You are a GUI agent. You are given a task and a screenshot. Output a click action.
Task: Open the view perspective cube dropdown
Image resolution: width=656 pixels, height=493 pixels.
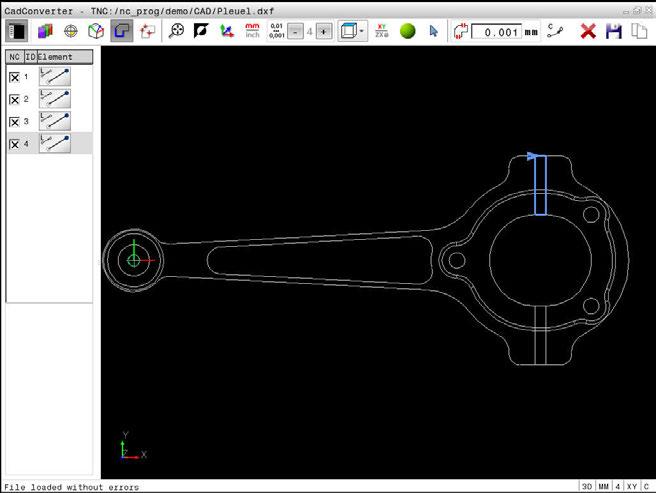point(353,31)
